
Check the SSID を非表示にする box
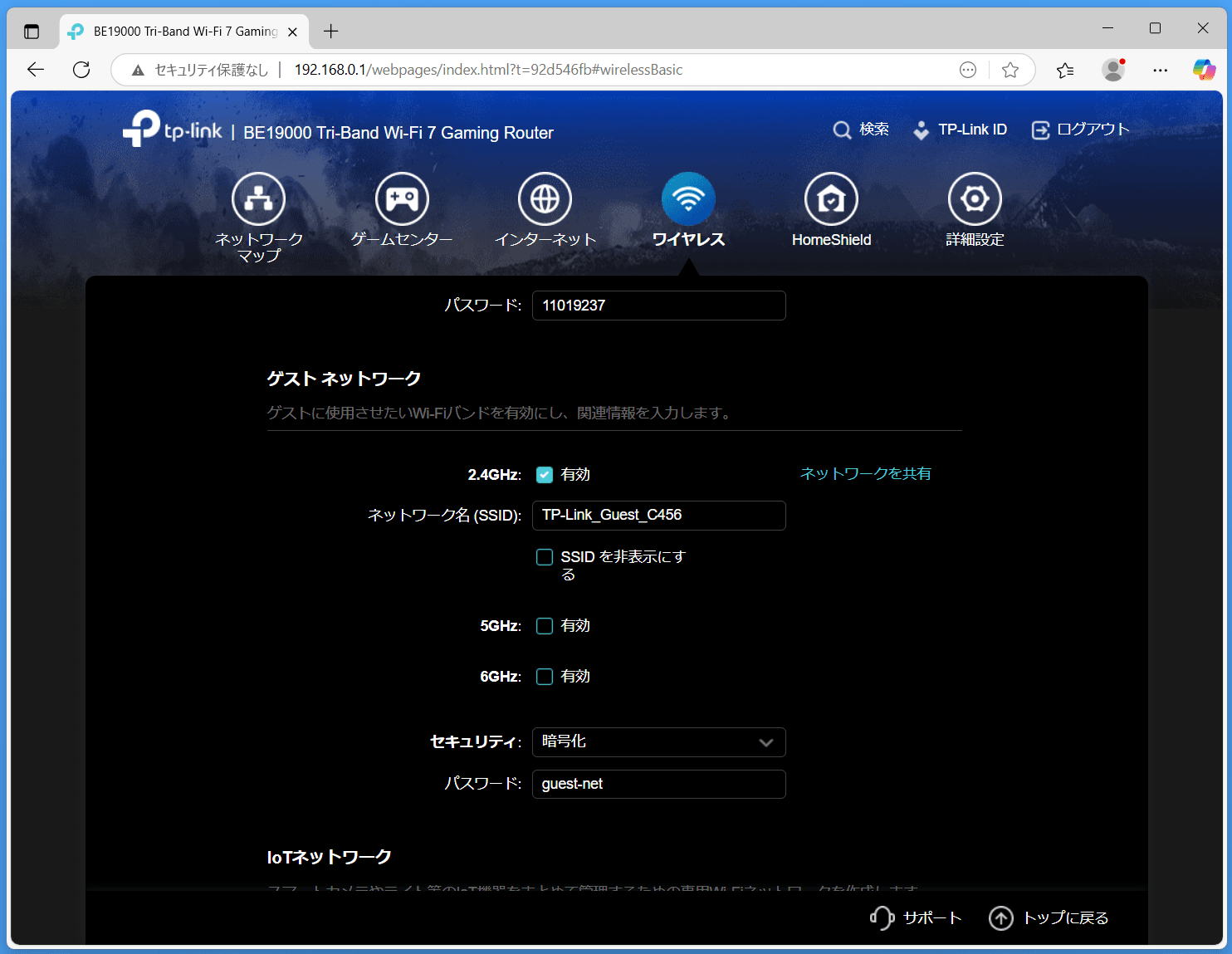point(545,557)
